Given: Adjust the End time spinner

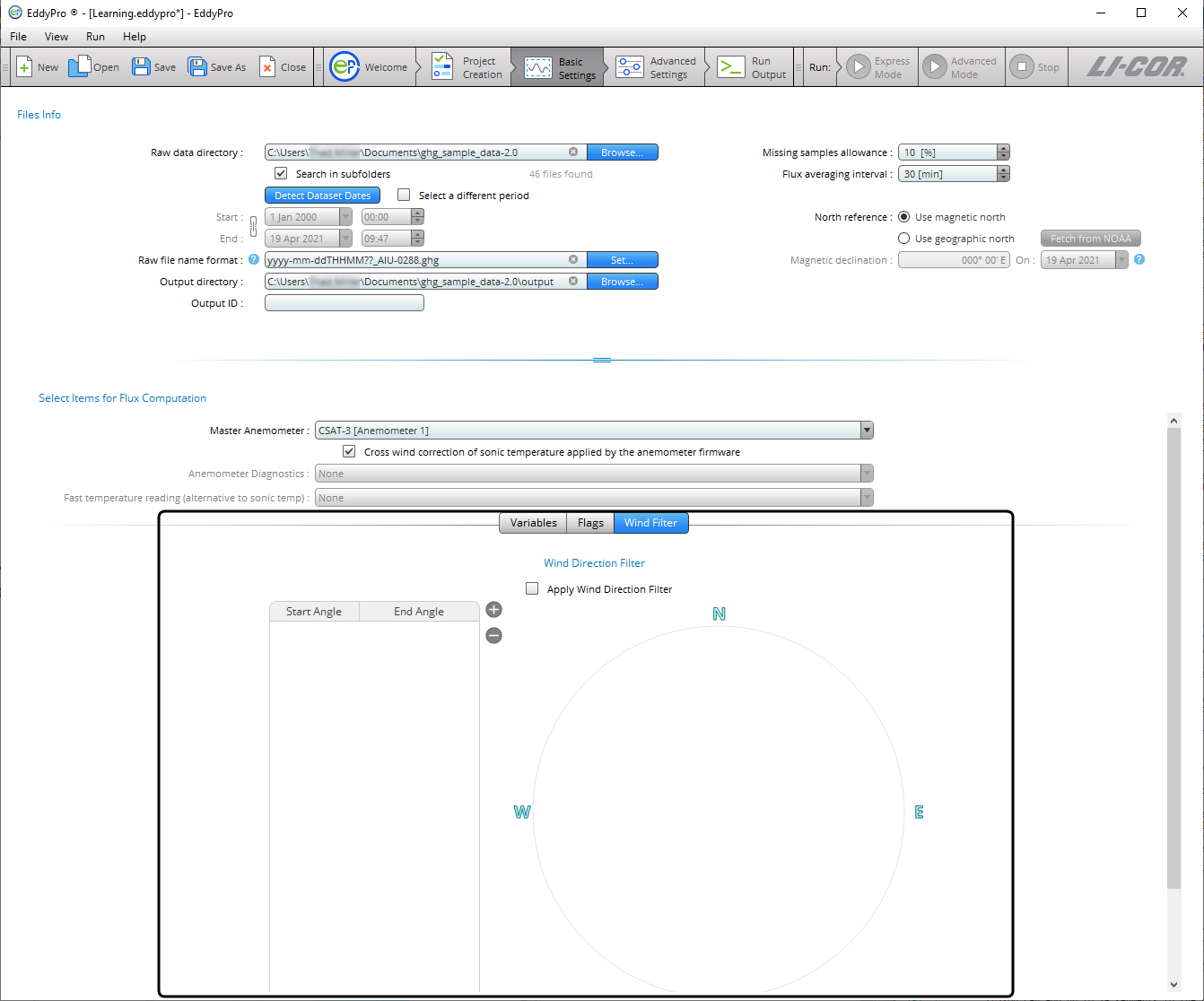Looking at the screenshot, I should (x=417, y=239).
